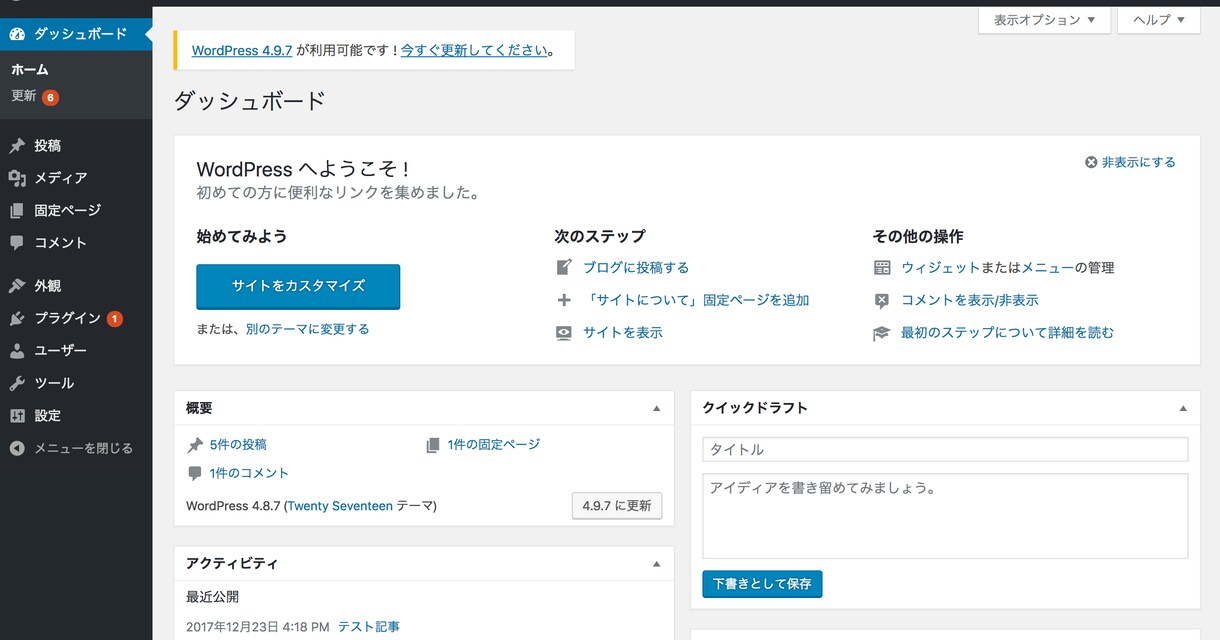Collapse the 概要 panel with its arrow
The width and height of the screenshot is (1220, 640).
[x=657, y=408]
